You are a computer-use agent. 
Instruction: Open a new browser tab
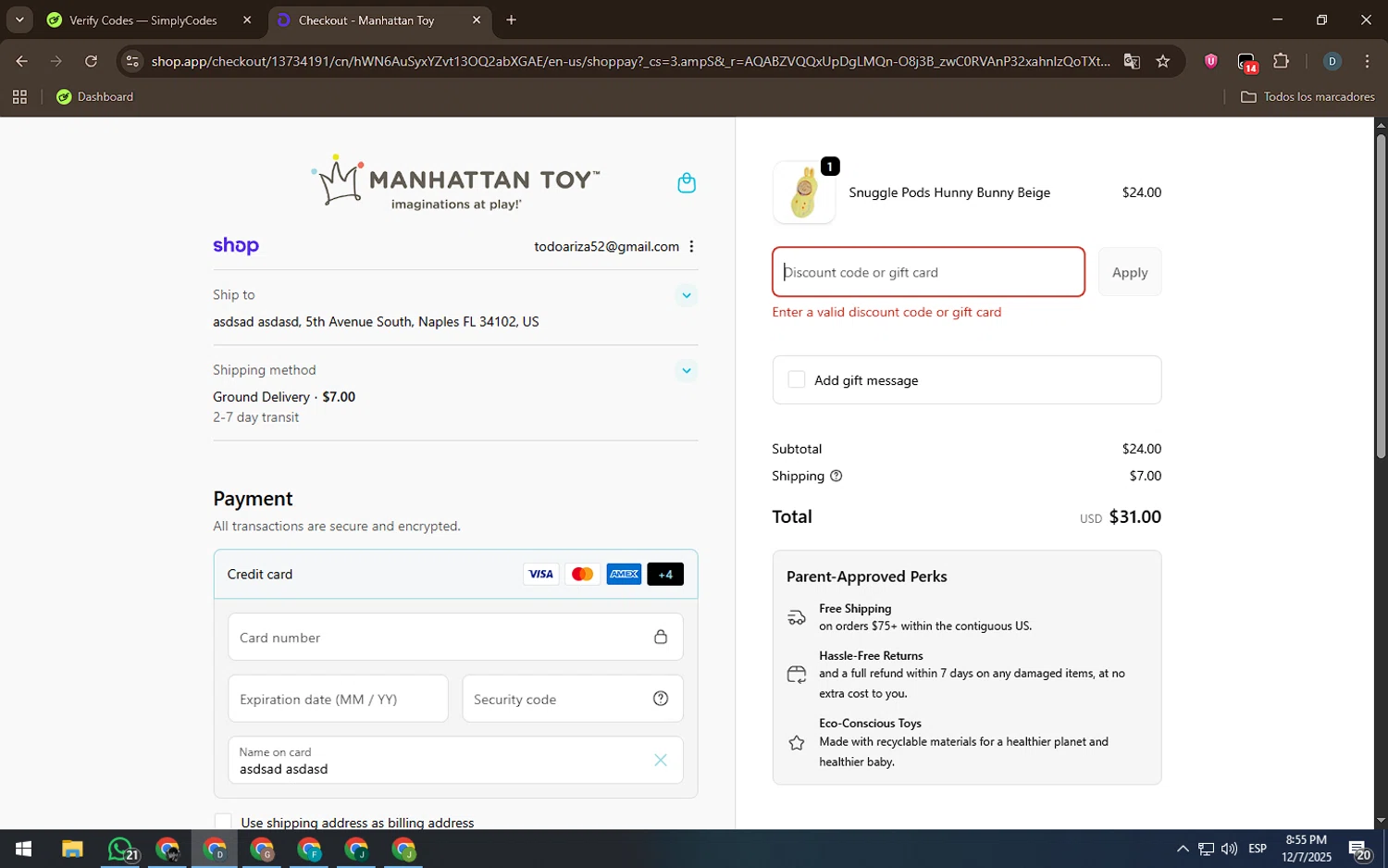click(x=512, y=20)
